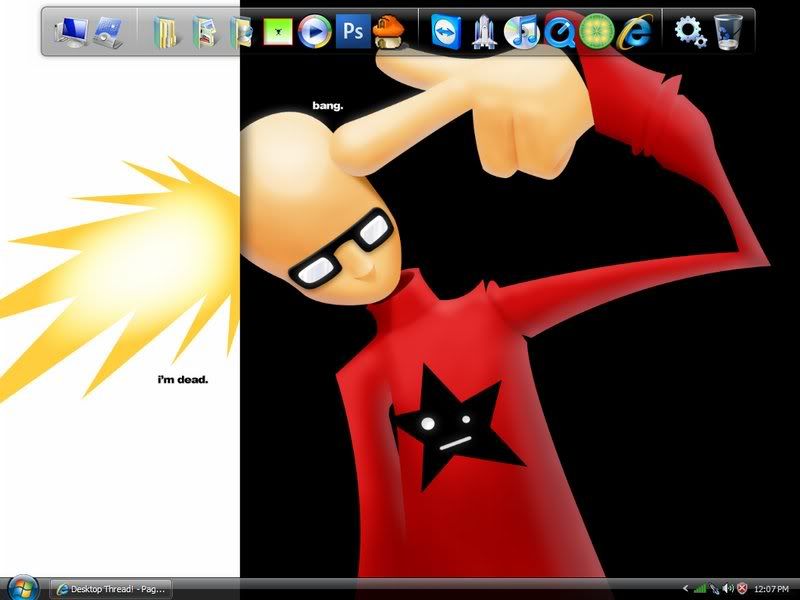The image size is (800, 600).
Task: Open the Documents folder in the dock
Action: point(165,32)
